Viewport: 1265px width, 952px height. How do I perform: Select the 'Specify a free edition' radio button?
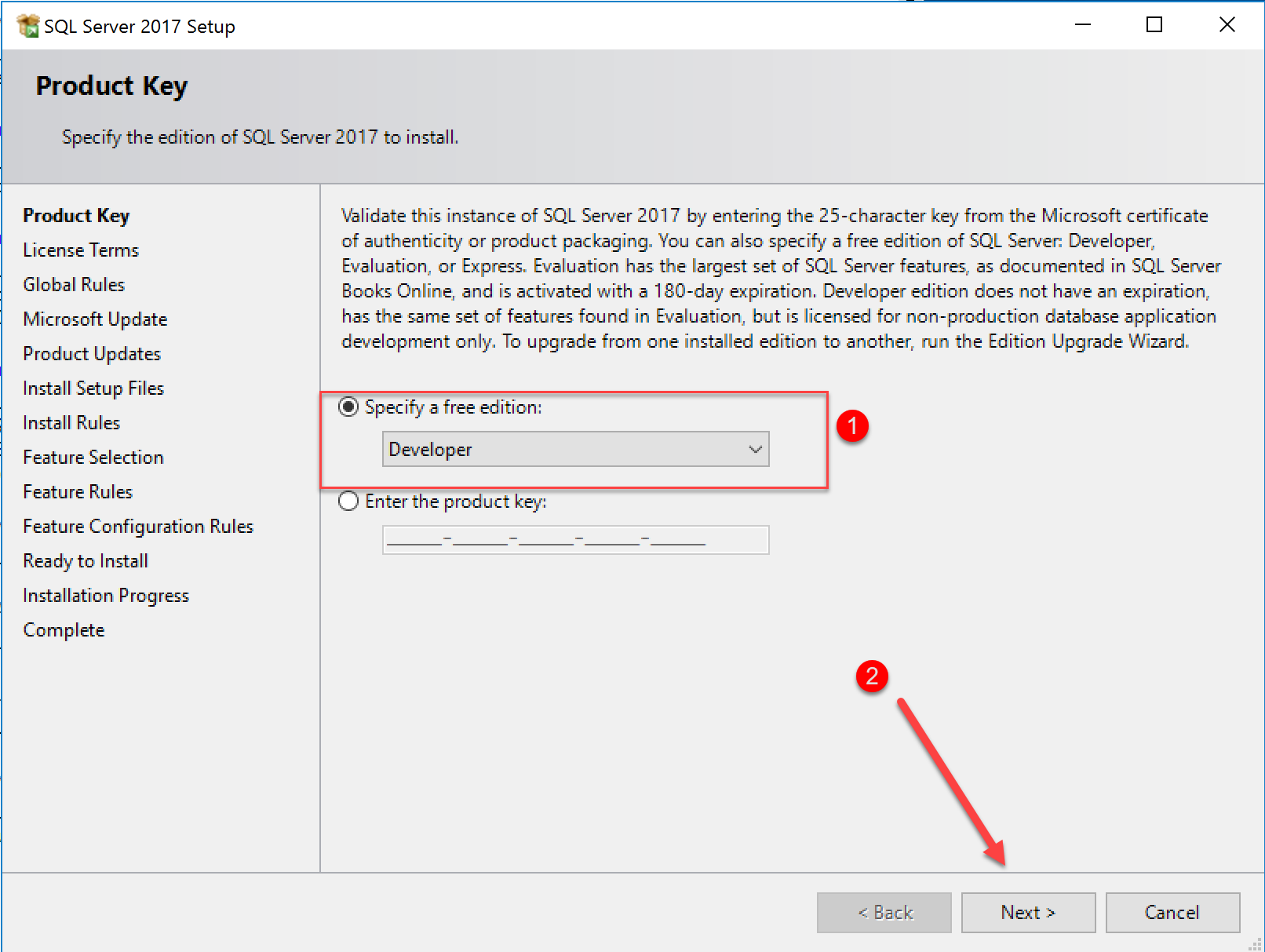tap(348, 407)
